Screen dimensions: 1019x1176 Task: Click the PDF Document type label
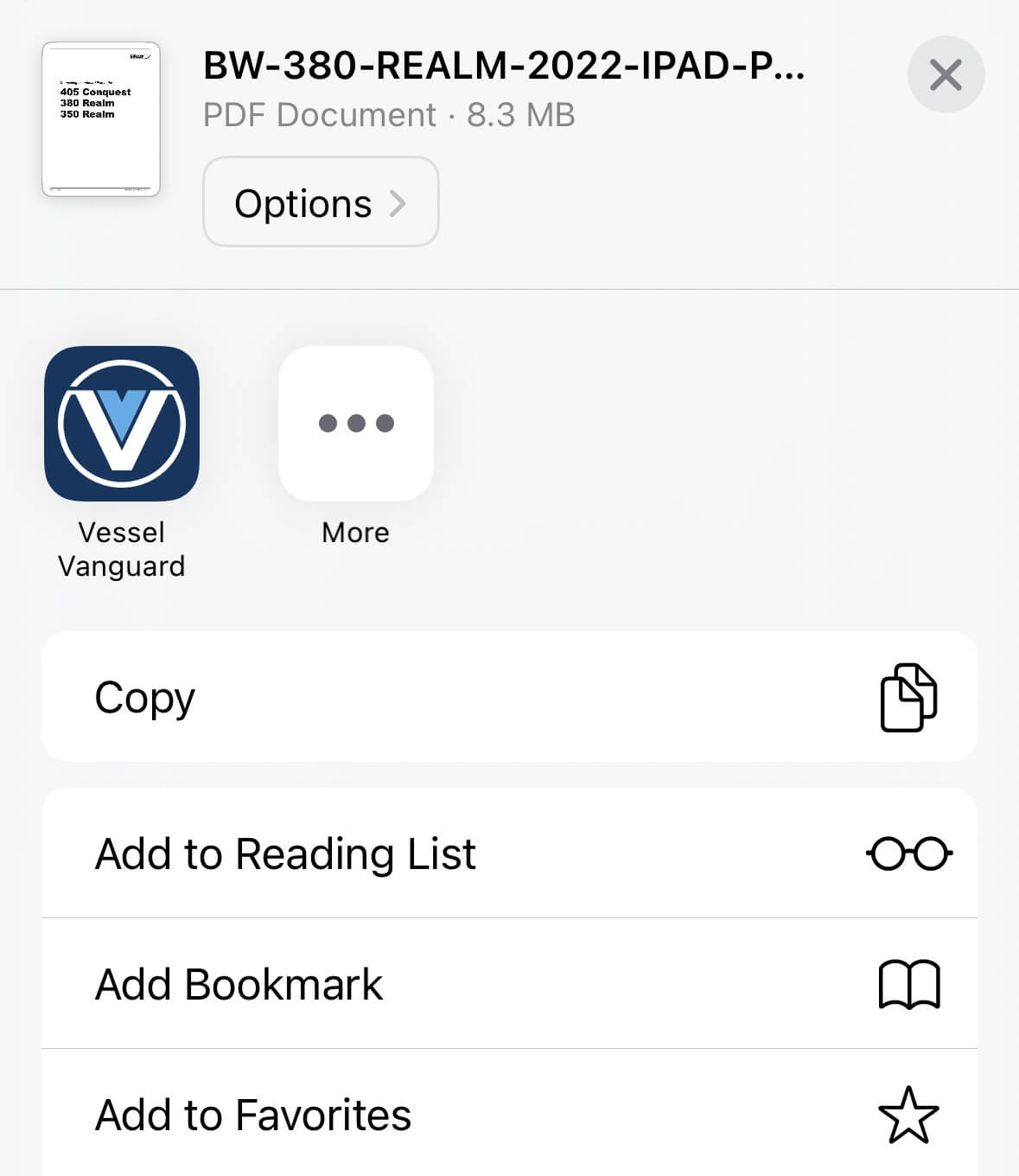(x=320, y=115)
